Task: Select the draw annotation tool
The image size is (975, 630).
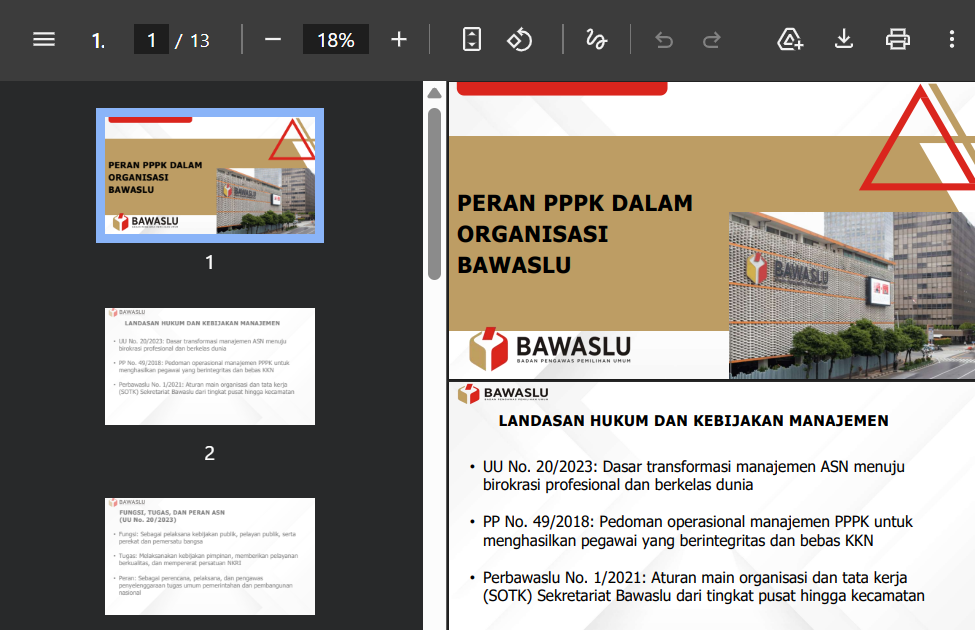Action: pos(596,40)
